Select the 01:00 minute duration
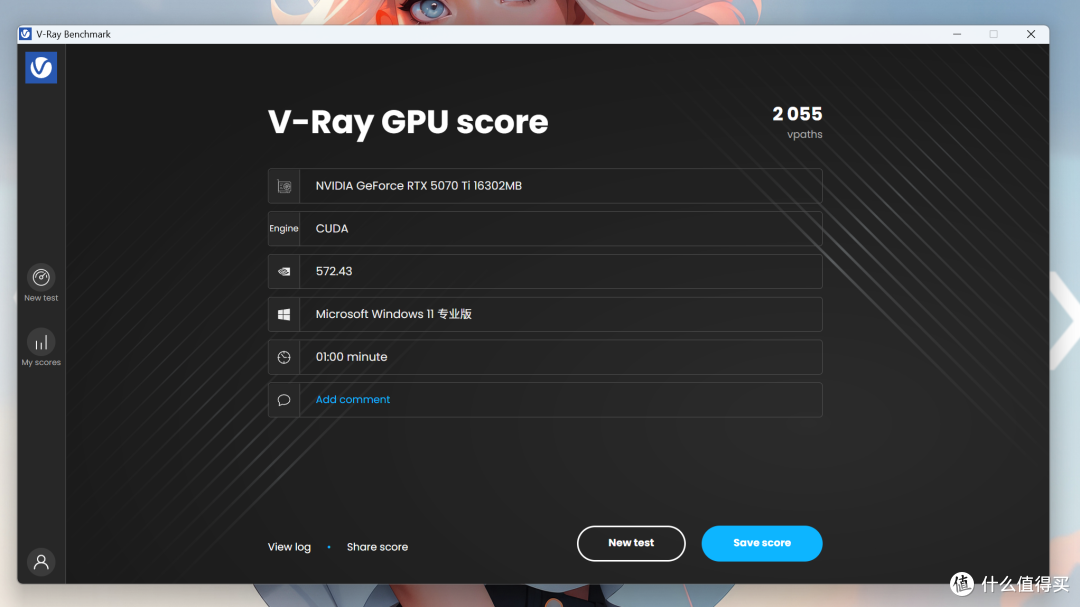1080x607 pixels. click(351, 357)
